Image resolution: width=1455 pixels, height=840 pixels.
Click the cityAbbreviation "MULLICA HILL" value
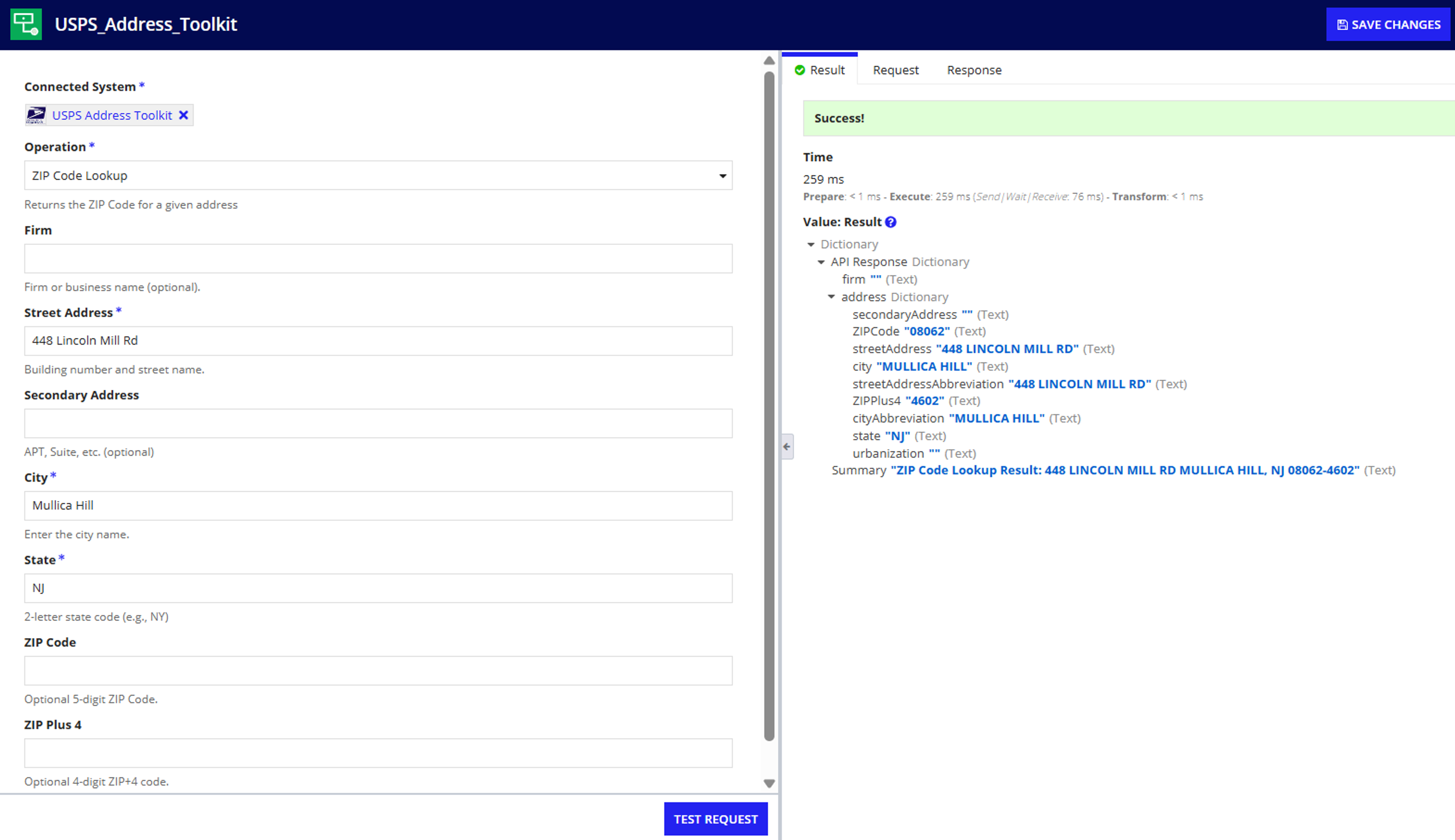click(997, 418)
